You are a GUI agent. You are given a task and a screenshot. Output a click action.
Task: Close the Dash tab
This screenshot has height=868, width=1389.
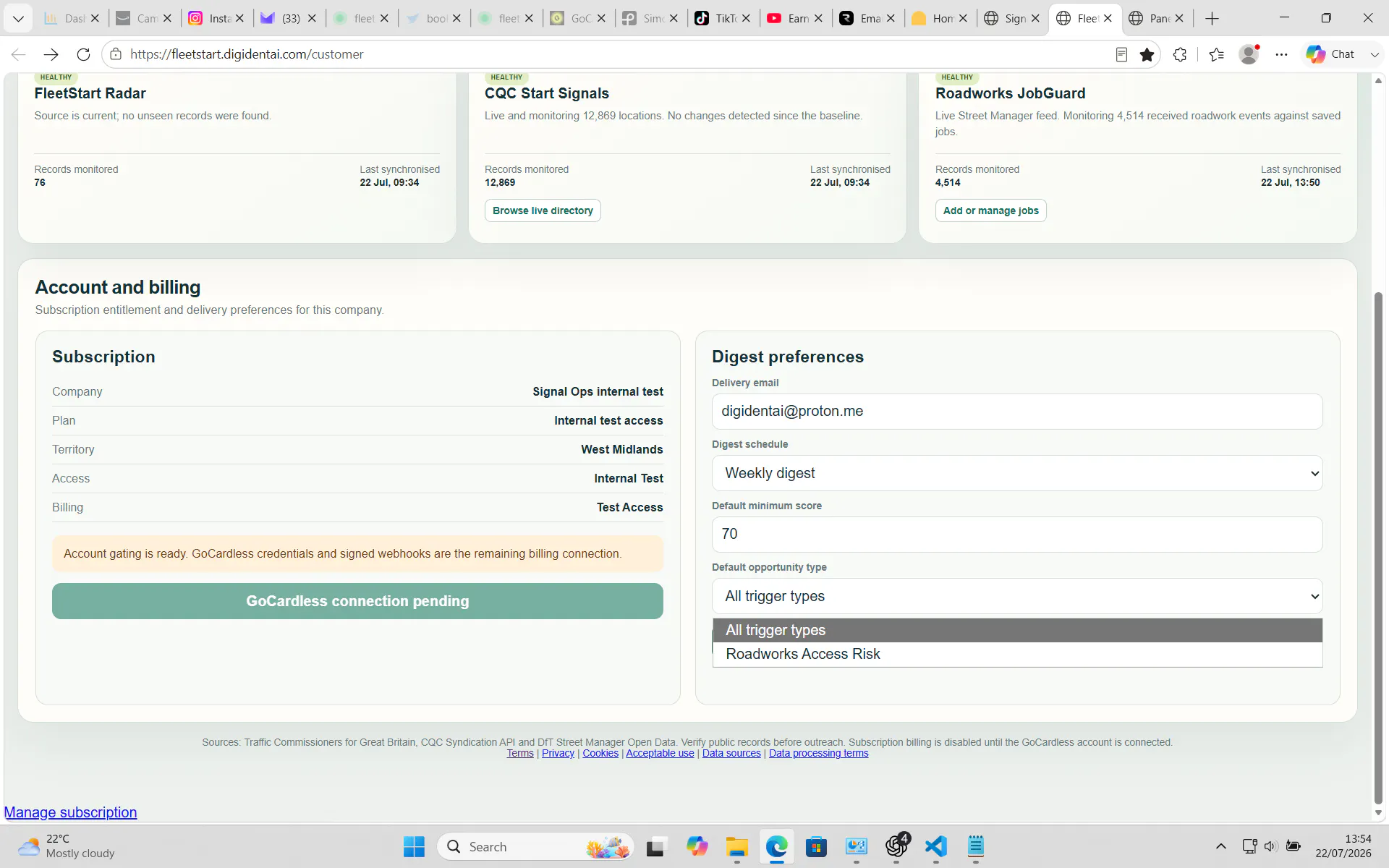tap(95, 18)
